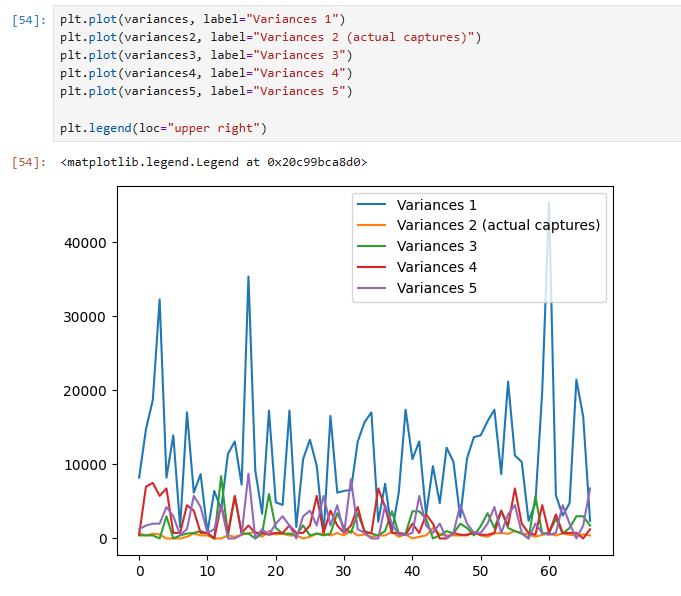Click the red legend line swatch
This screenshot has height=596, width=681.
coord(371,267)
